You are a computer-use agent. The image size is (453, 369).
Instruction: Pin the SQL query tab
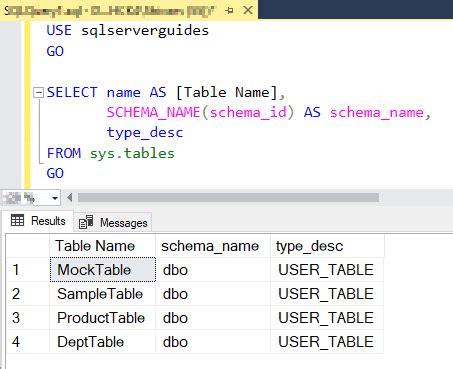click(229, 11)
